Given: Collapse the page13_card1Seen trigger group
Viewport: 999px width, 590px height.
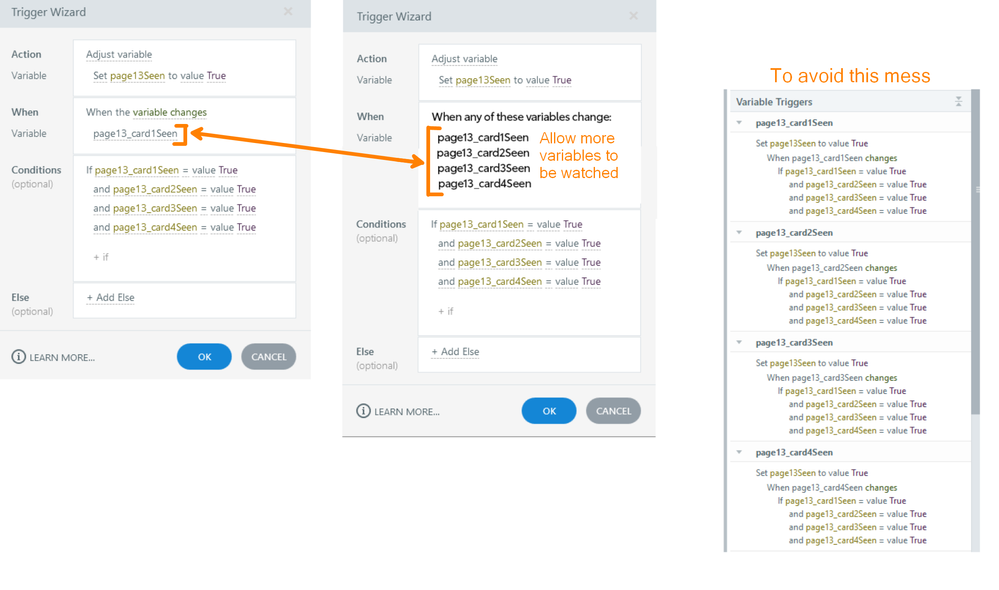Looking at the screenshot, I should pyautogui.click(x=740, y=123).
